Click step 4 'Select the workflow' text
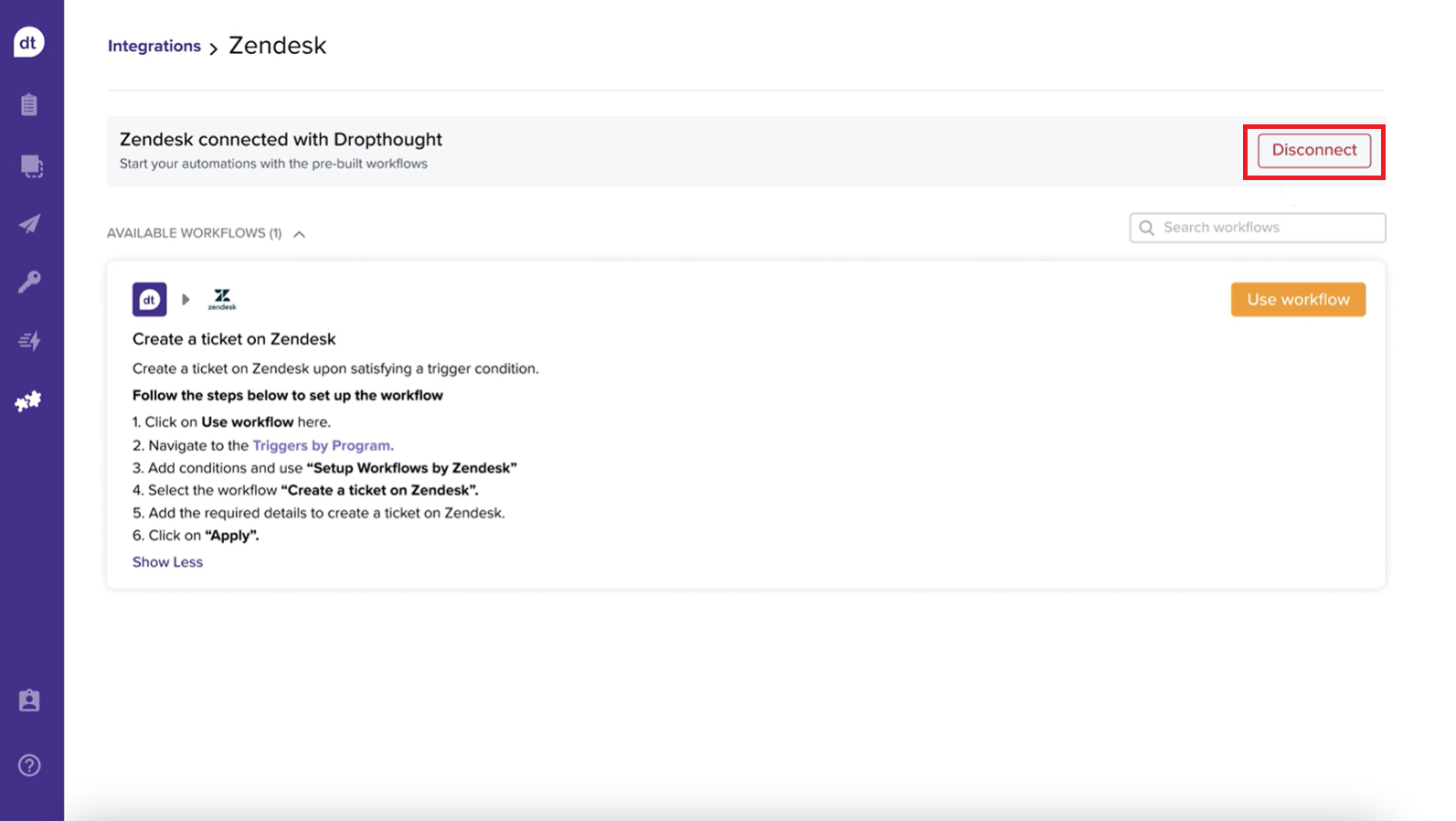 click(x=305, y=490)
